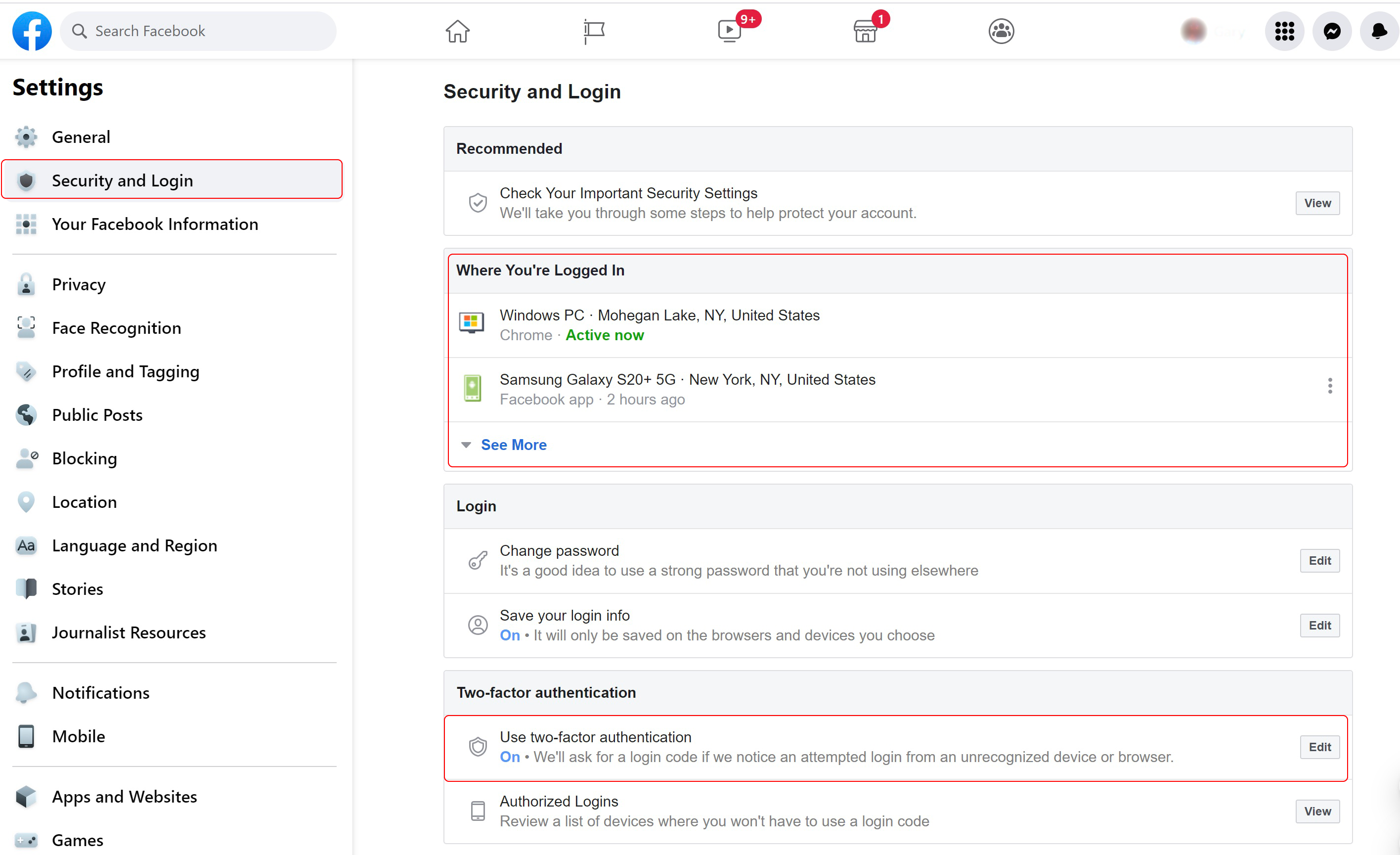Edit the Change password setting

coord(1319,561)
